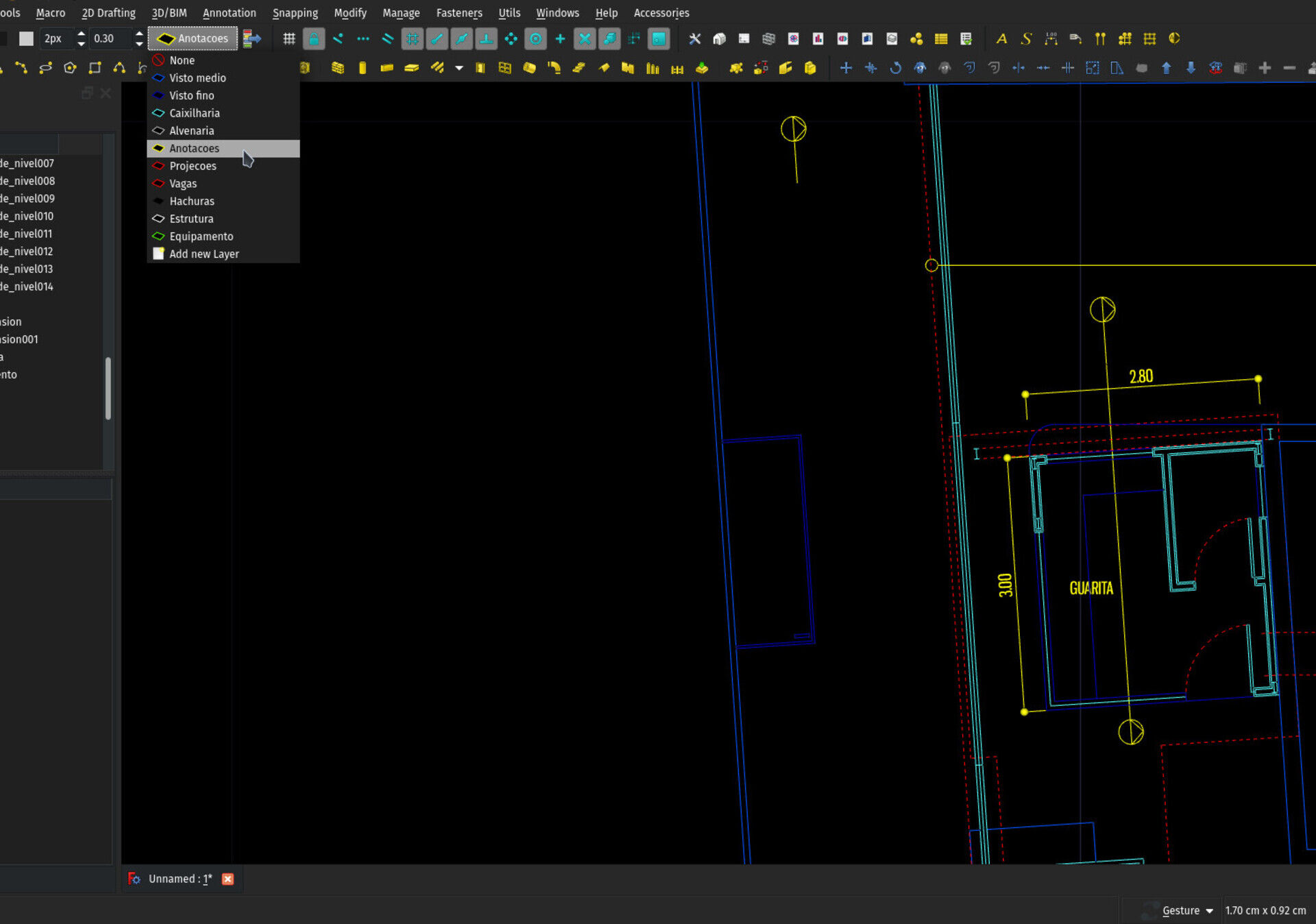Click the blue downgrade down-arrow tool

click(1191, 68)
